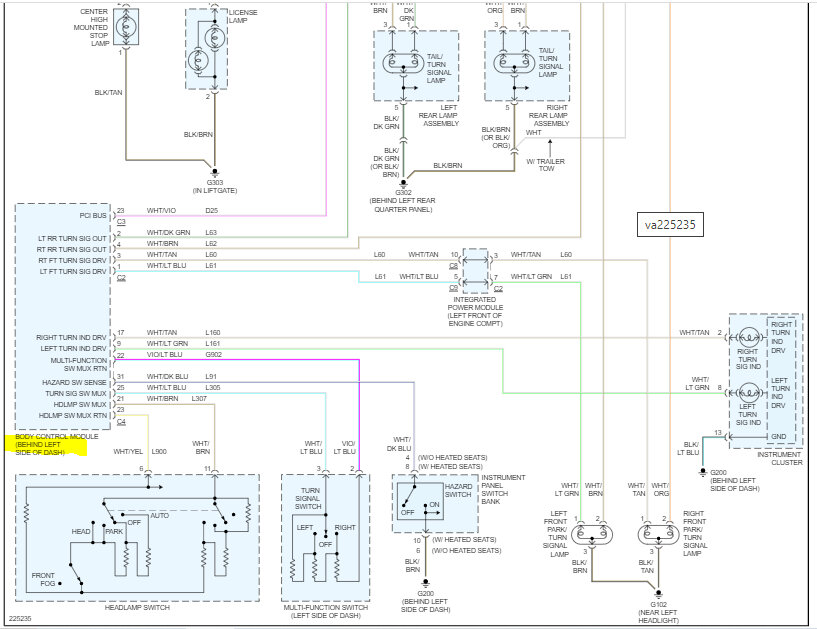Select the RIGHT REAR LAMP ASSEMBLY label
The image size is (817, 629).
pos(549,115)
